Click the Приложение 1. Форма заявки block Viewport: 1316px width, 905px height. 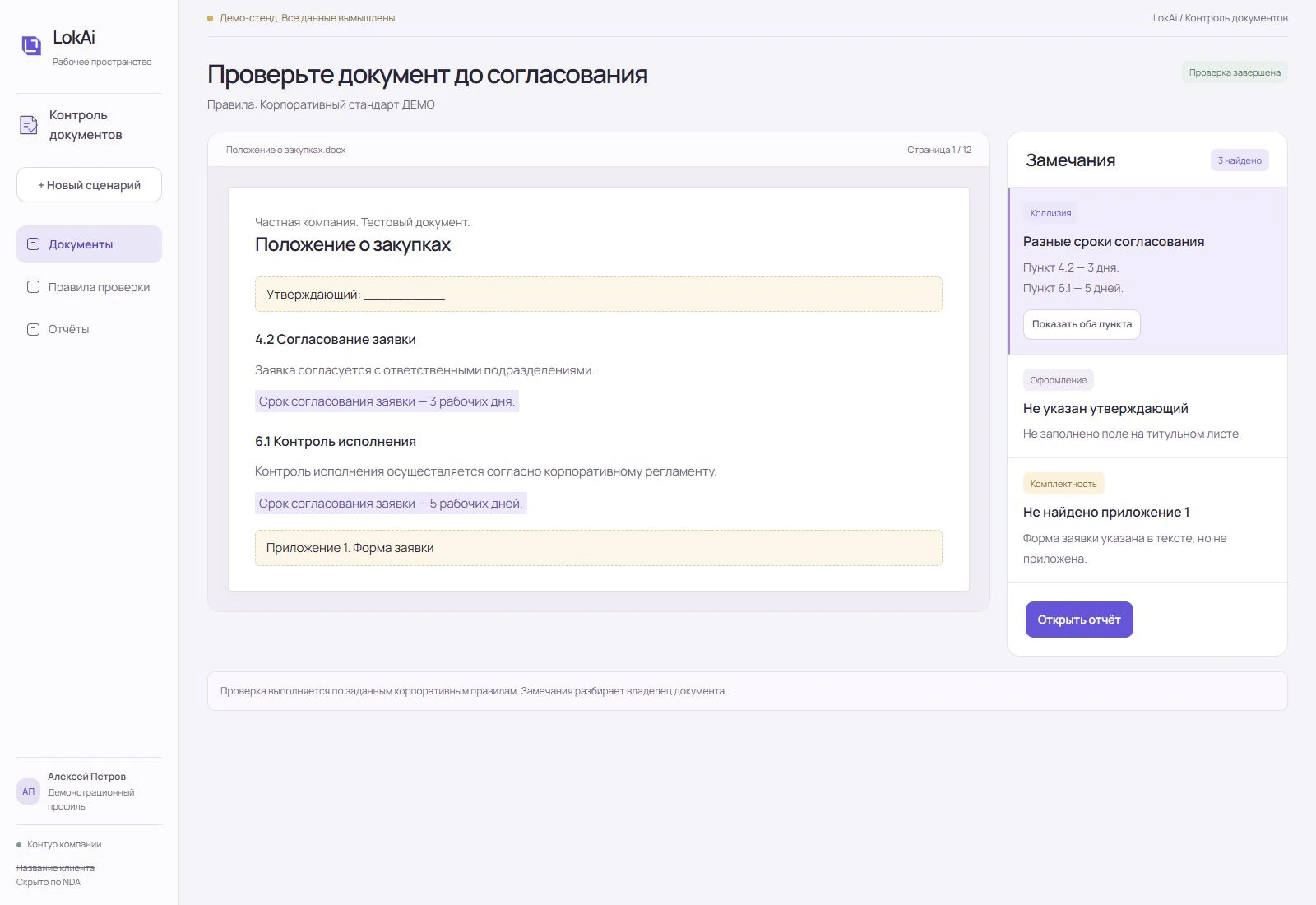[599, 548]
